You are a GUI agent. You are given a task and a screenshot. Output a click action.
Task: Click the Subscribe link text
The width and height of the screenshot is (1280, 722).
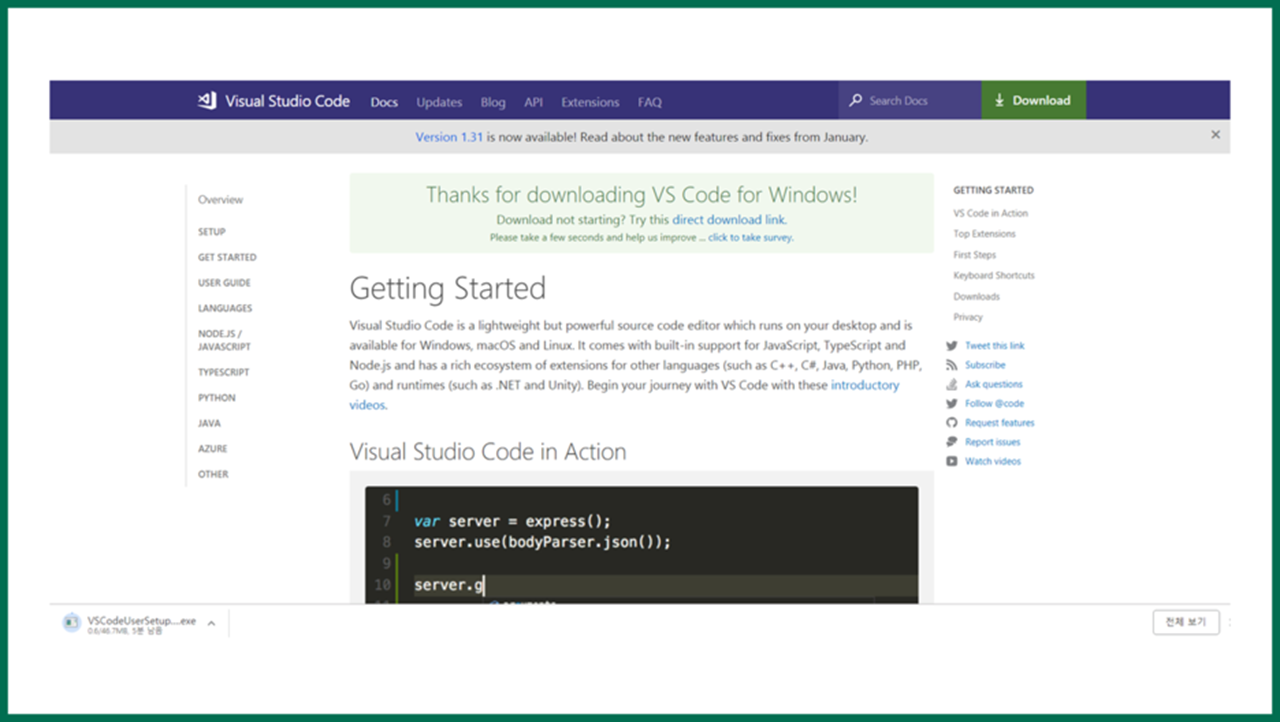click(985, 365)
